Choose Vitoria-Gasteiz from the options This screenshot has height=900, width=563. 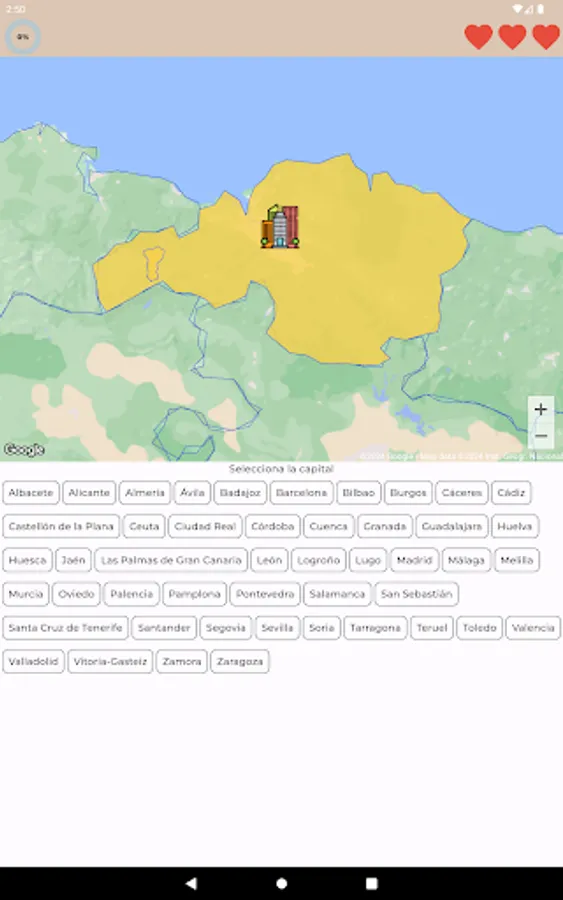click(110, 662)
